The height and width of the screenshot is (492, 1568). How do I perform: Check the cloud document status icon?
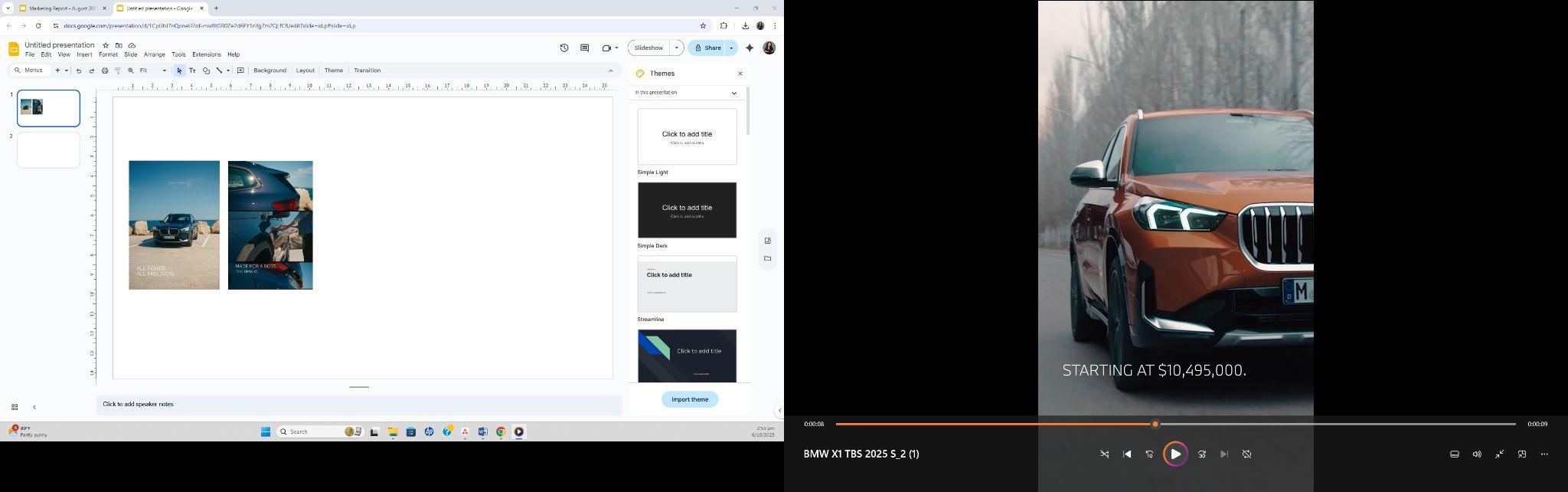click(132, 45)
